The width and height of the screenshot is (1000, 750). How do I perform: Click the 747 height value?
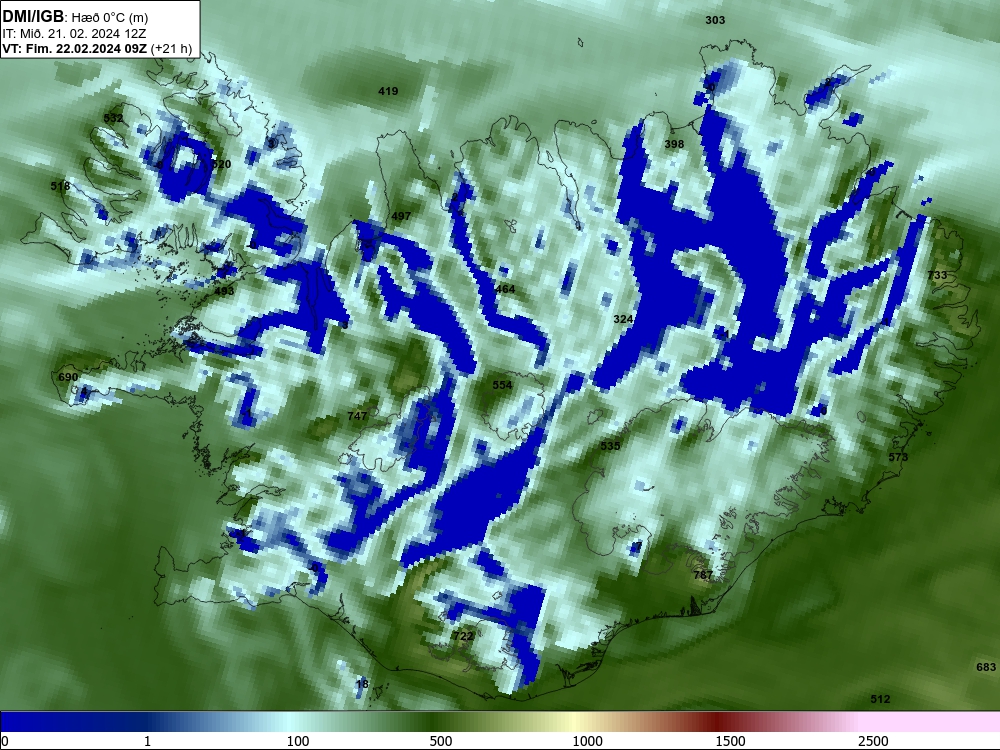[x=357, y=416]
